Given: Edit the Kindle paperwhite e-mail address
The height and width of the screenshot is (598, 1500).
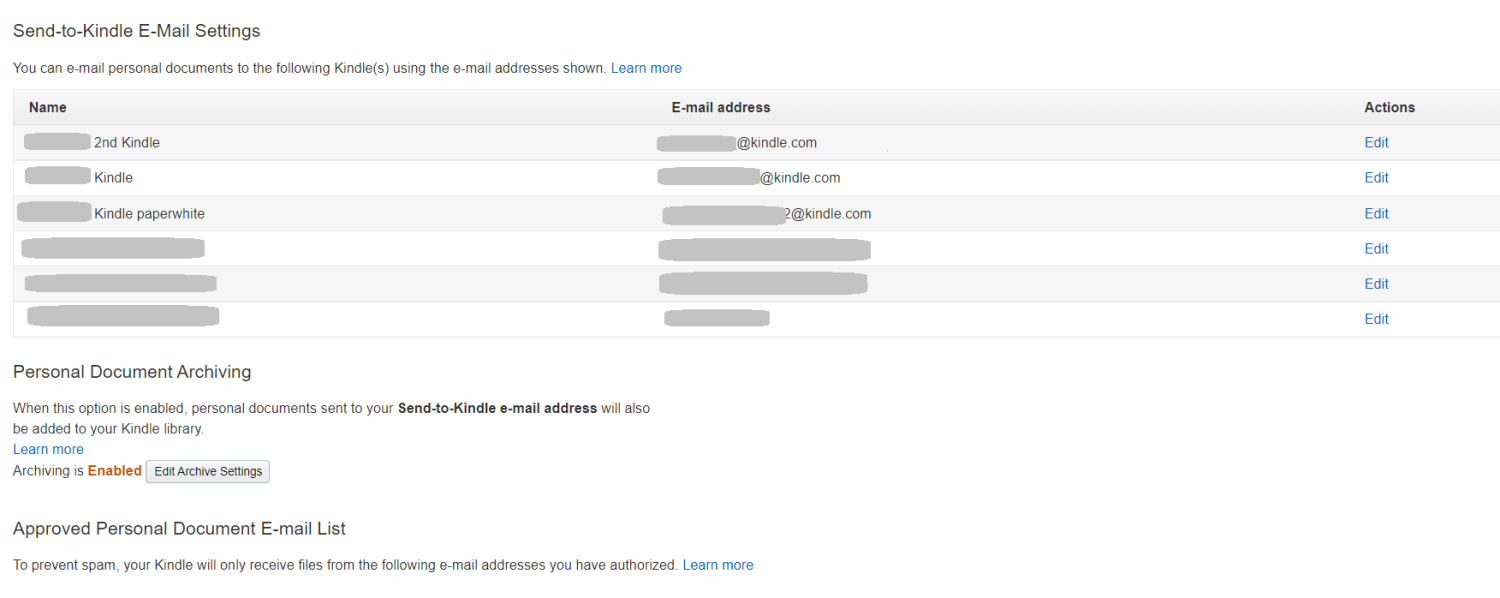Looking at the screenshot, I should 1376,214.
